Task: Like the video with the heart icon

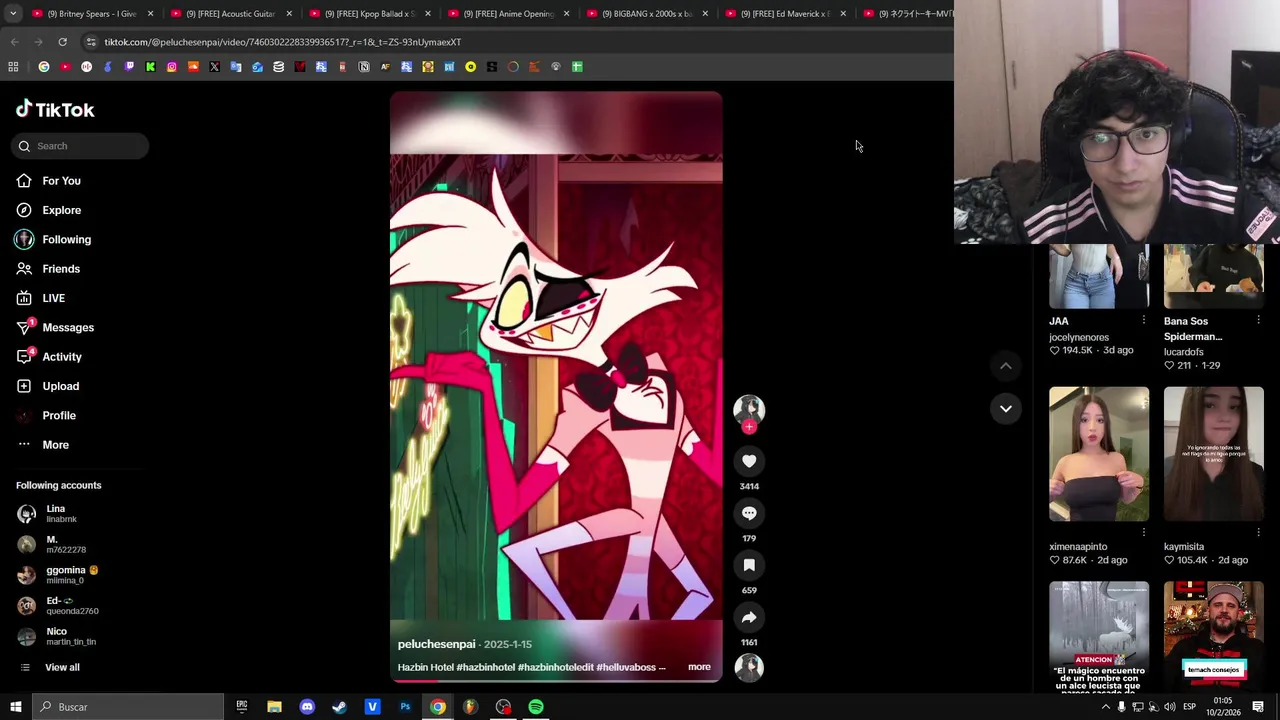Action: [749, 461]
